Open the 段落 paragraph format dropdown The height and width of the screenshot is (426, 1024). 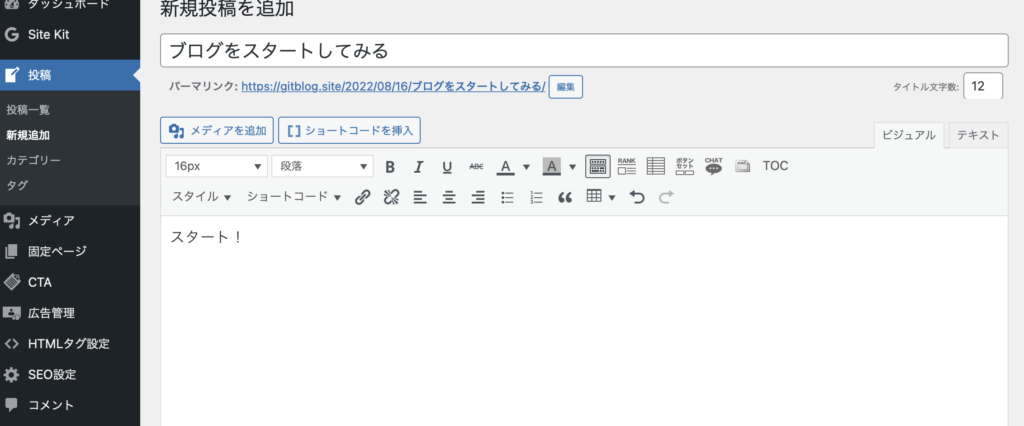coord(322,166)
